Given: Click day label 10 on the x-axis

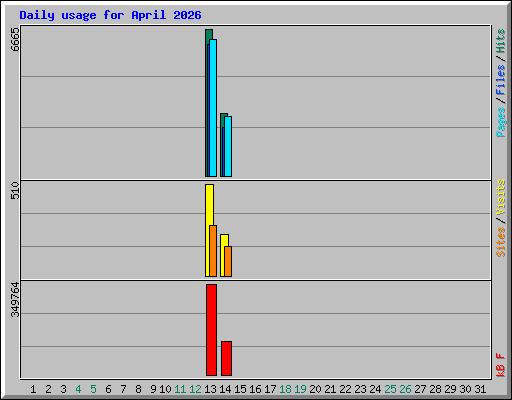Looking at the screenshot, I should point(165,389).
